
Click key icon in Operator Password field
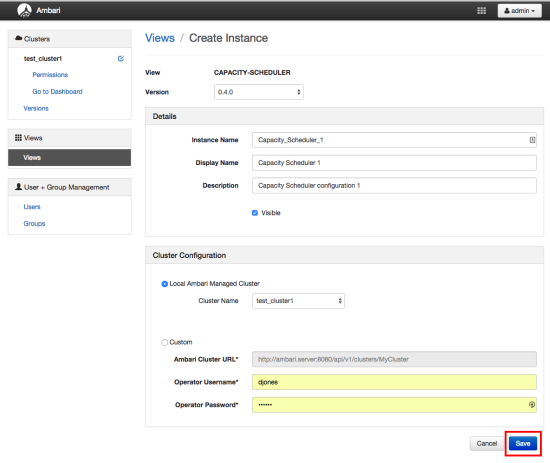tap(532, 404)
